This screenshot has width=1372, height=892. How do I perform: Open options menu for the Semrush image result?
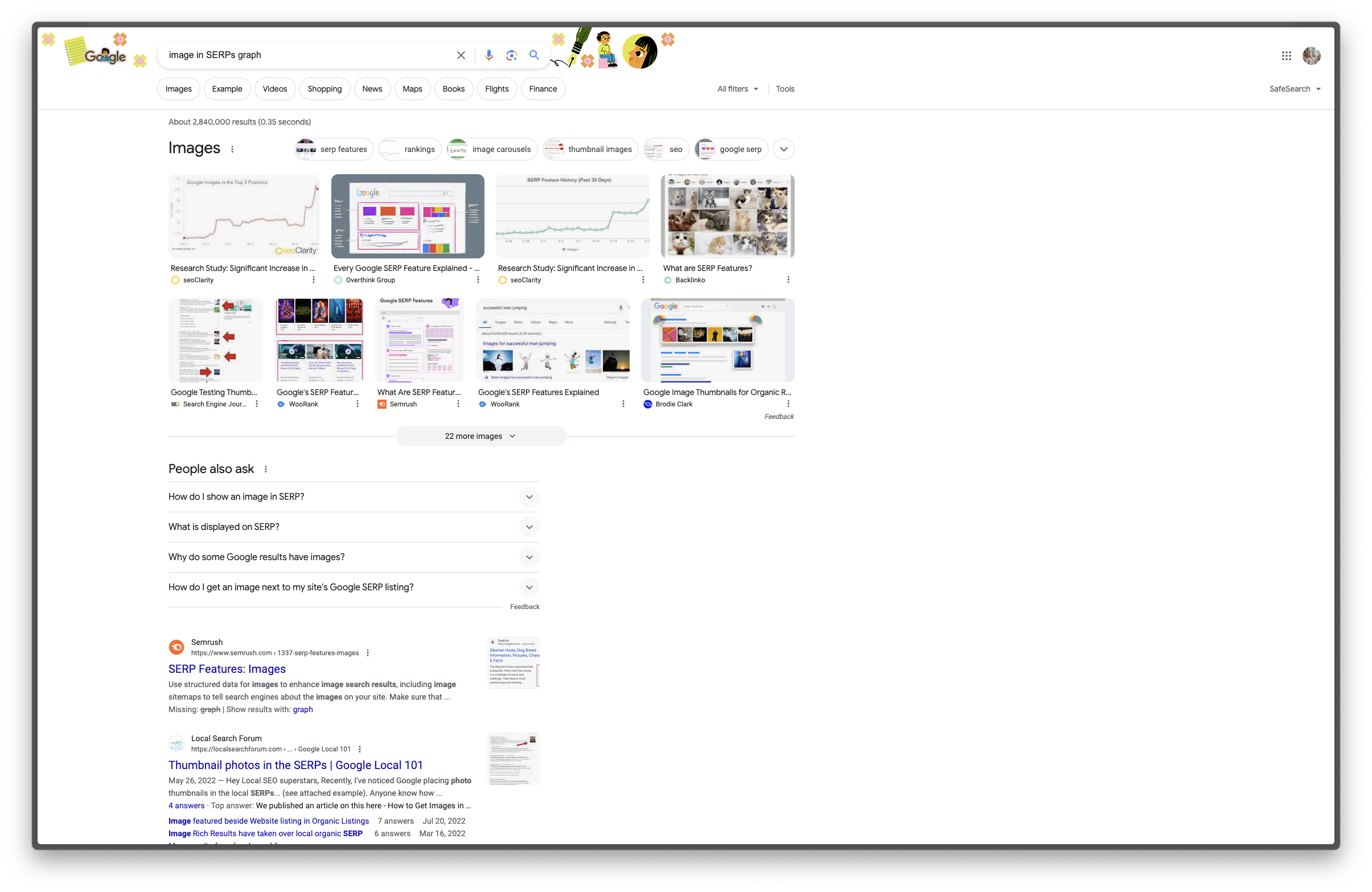pyautogui.click(x=458, y=404)
